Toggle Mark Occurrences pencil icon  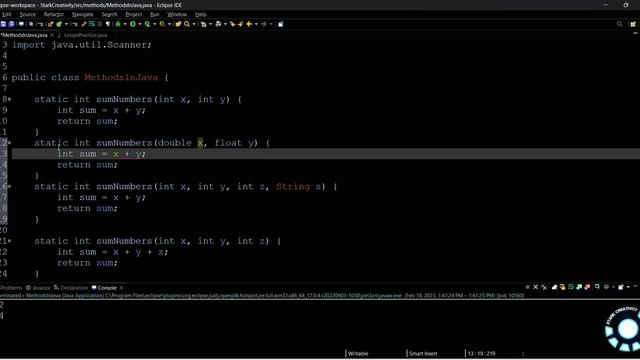pyautogui.click(x=84, y=24)
